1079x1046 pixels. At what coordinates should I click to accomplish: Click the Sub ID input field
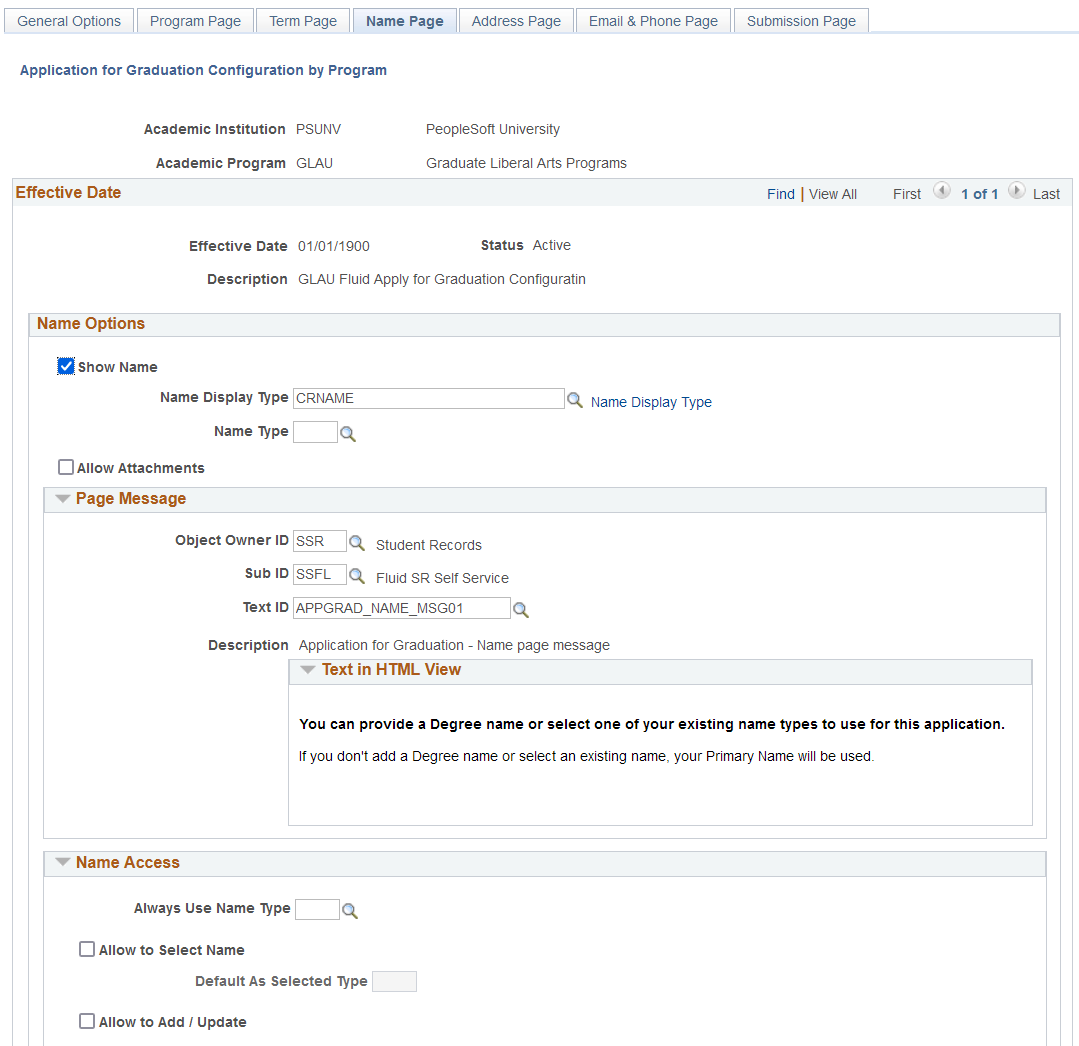320,574
